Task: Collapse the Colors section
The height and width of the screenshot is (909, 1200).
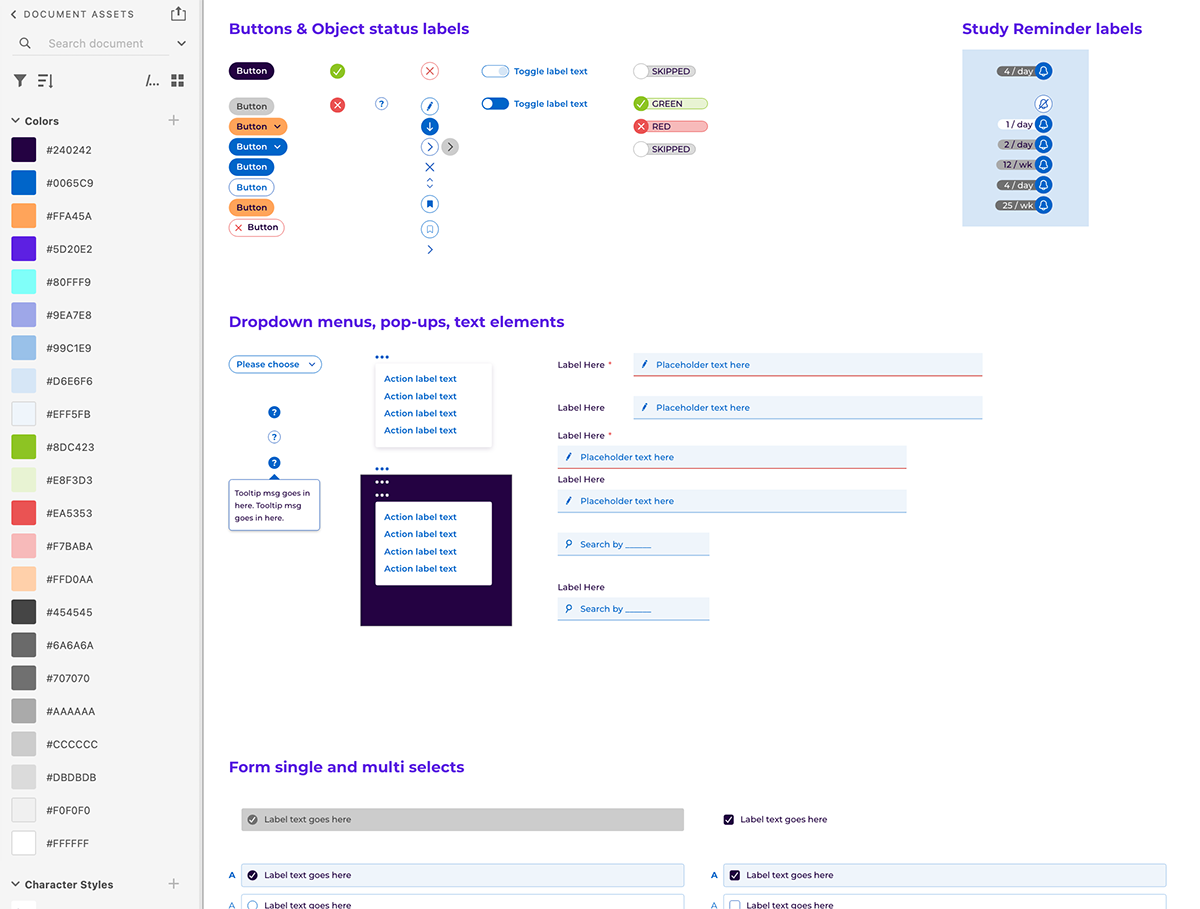Action: click(x=16, y=121)
